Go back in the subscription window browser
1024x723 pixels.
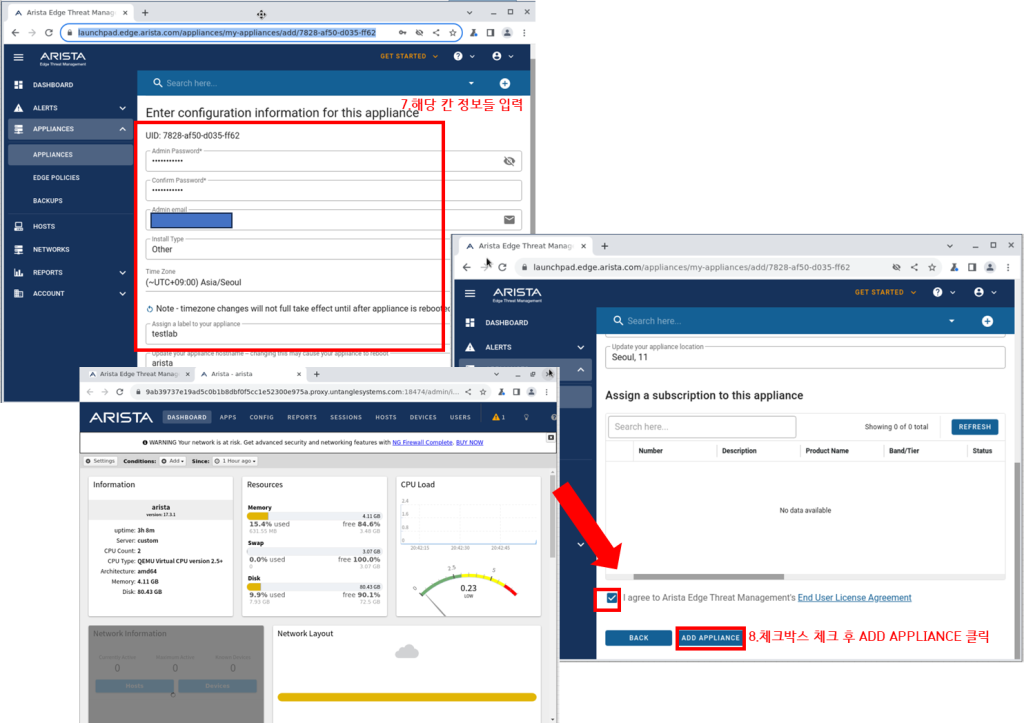[467, 267]
